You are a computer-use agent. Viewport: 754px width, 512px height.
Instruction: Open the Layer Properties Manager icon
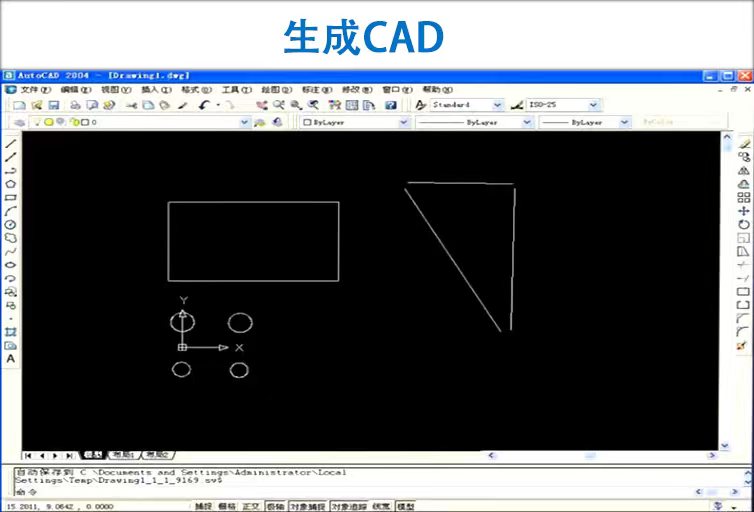click(19, 123)
